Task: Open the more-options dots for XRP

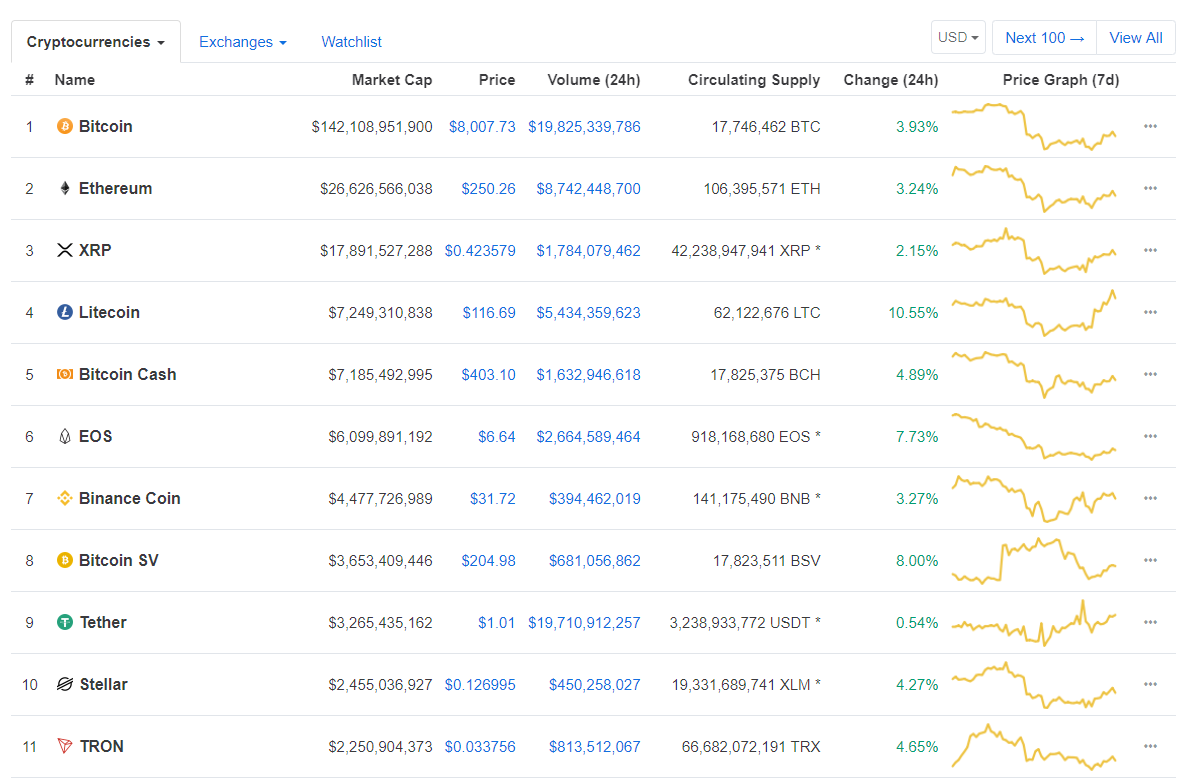Action: [1150, 250]
